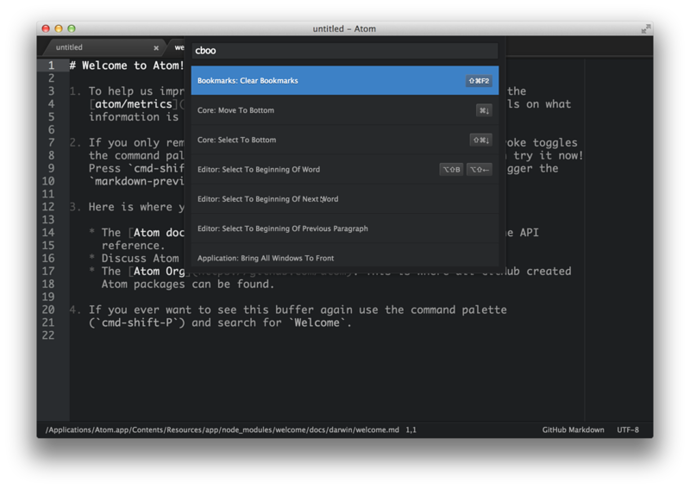Click the ⌥⇧← keybinding badge
690x489 pixels.
[x=479, y=170]
